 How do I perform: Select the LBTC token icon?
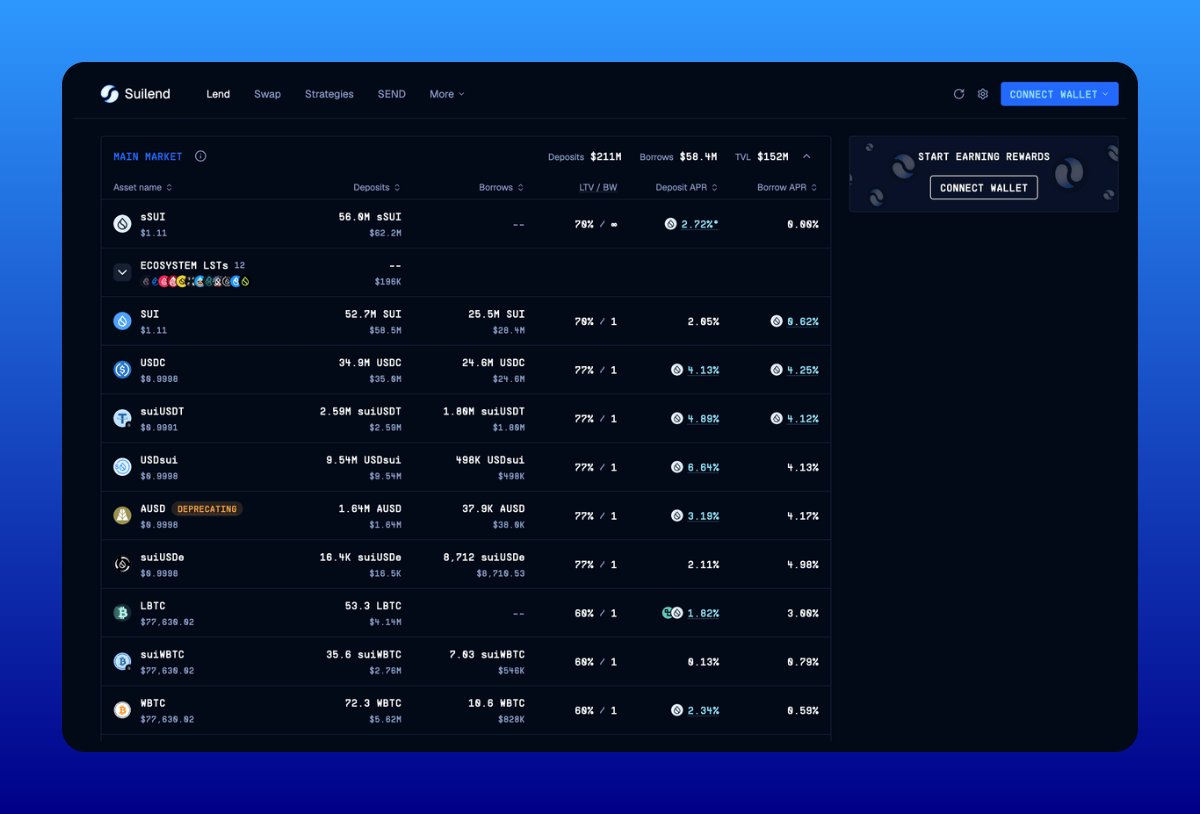click(122, 613)
